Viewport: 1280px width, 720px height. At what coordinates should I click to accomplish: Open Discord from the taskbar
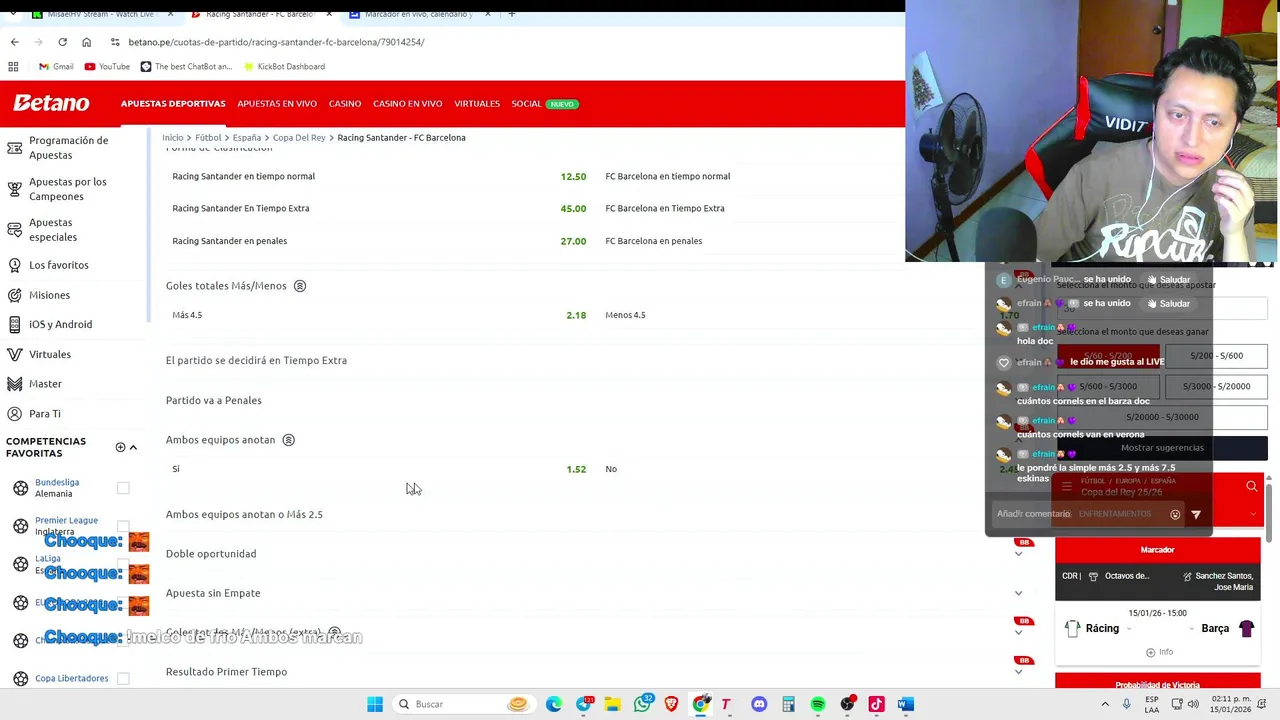click(759, 704)
